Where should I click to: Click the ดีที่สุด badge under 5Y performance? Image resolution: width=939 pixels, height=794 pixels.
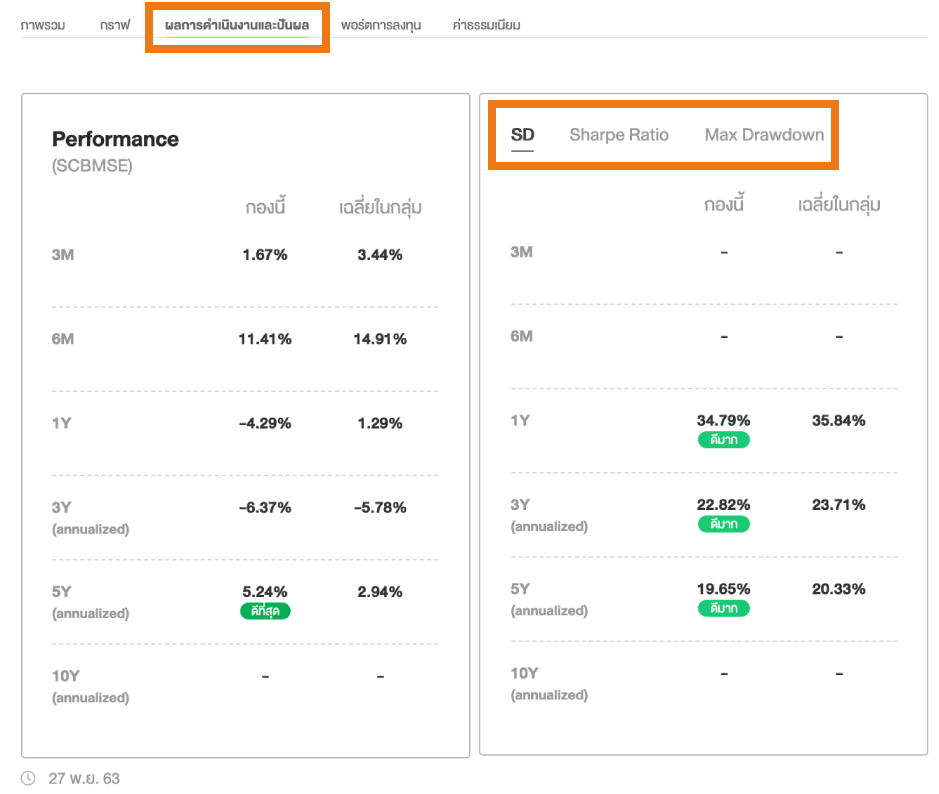tap(265, 611)
